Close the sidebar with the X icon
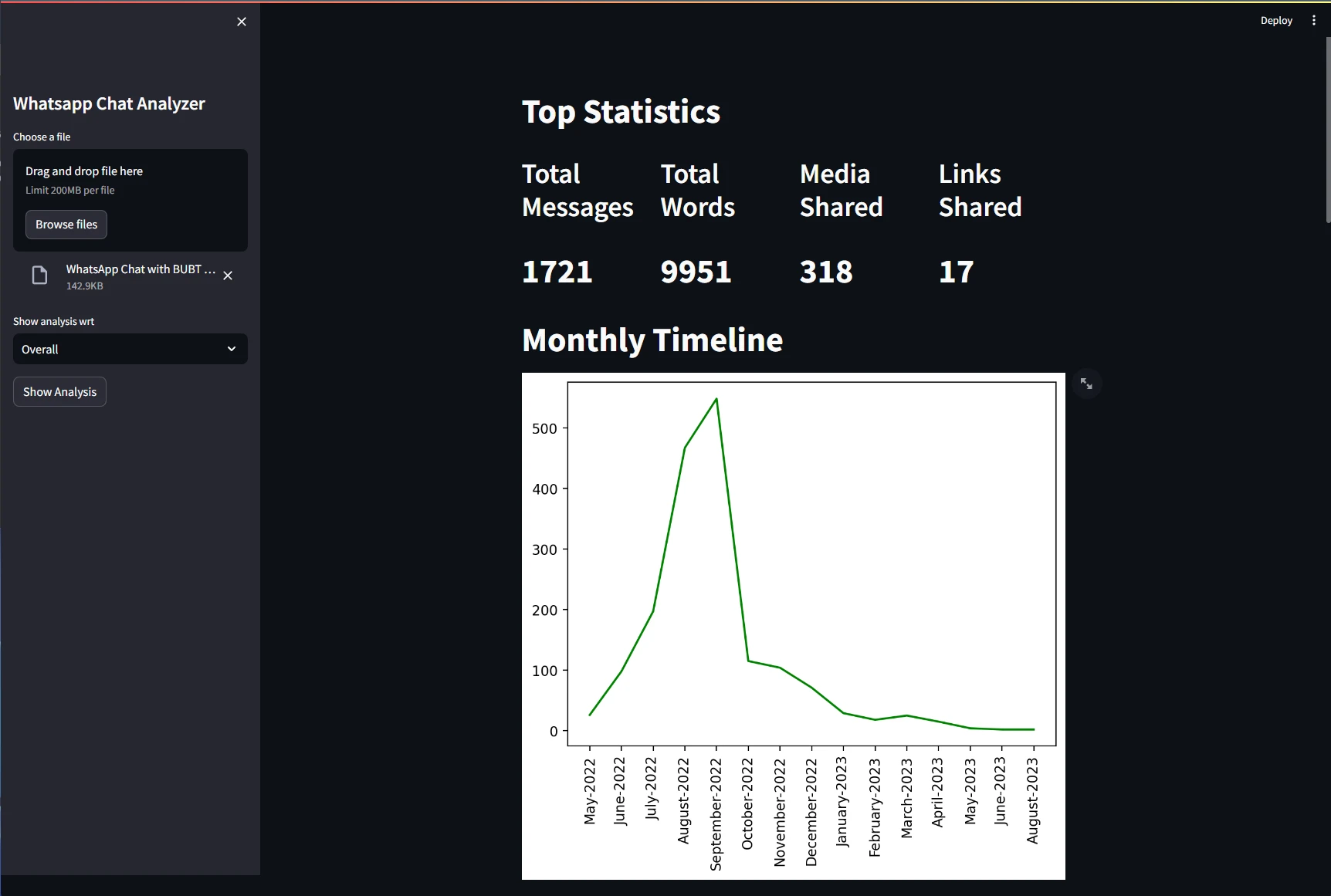The height and width of the screenshot is (896, 1331). coord(242,22)
